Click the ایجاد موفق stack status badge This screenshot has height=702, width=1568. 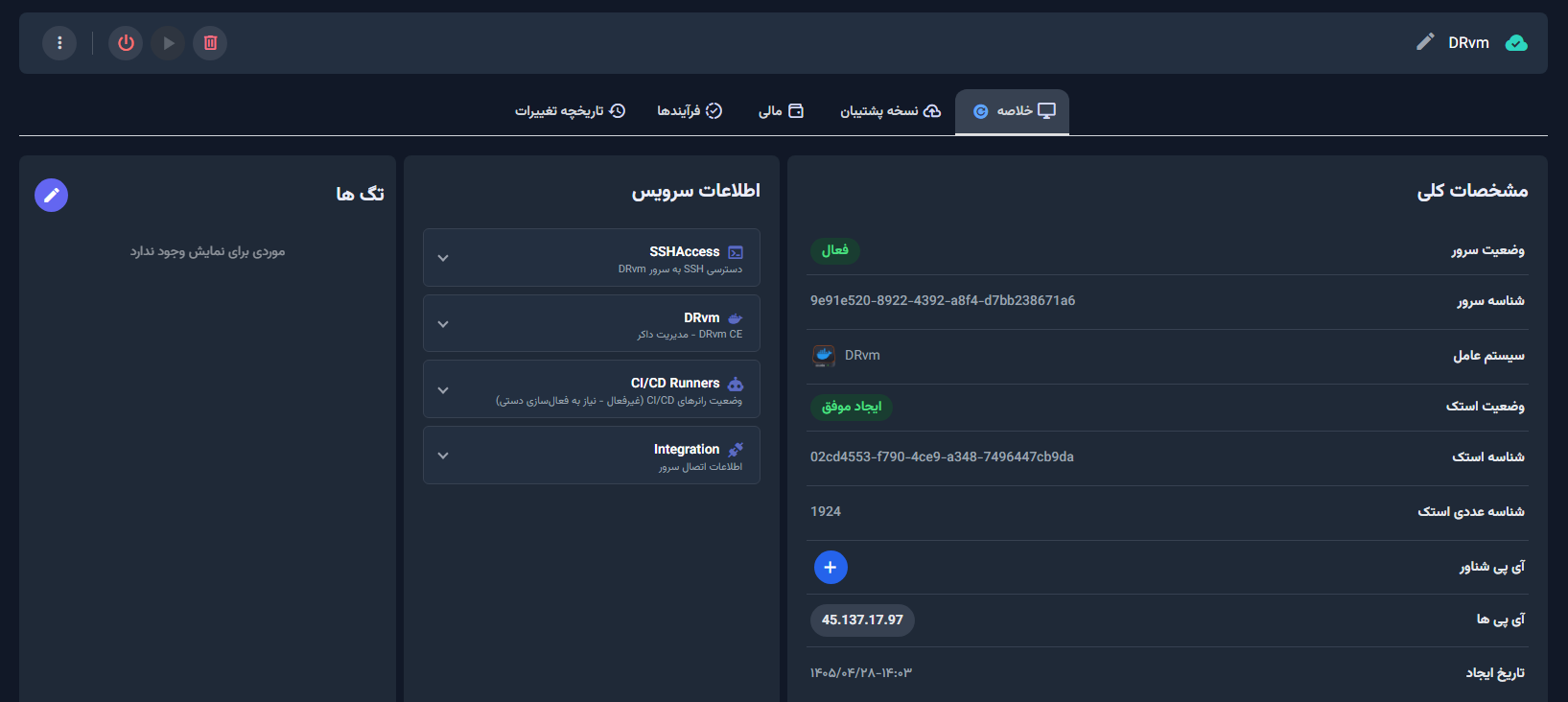852,407
